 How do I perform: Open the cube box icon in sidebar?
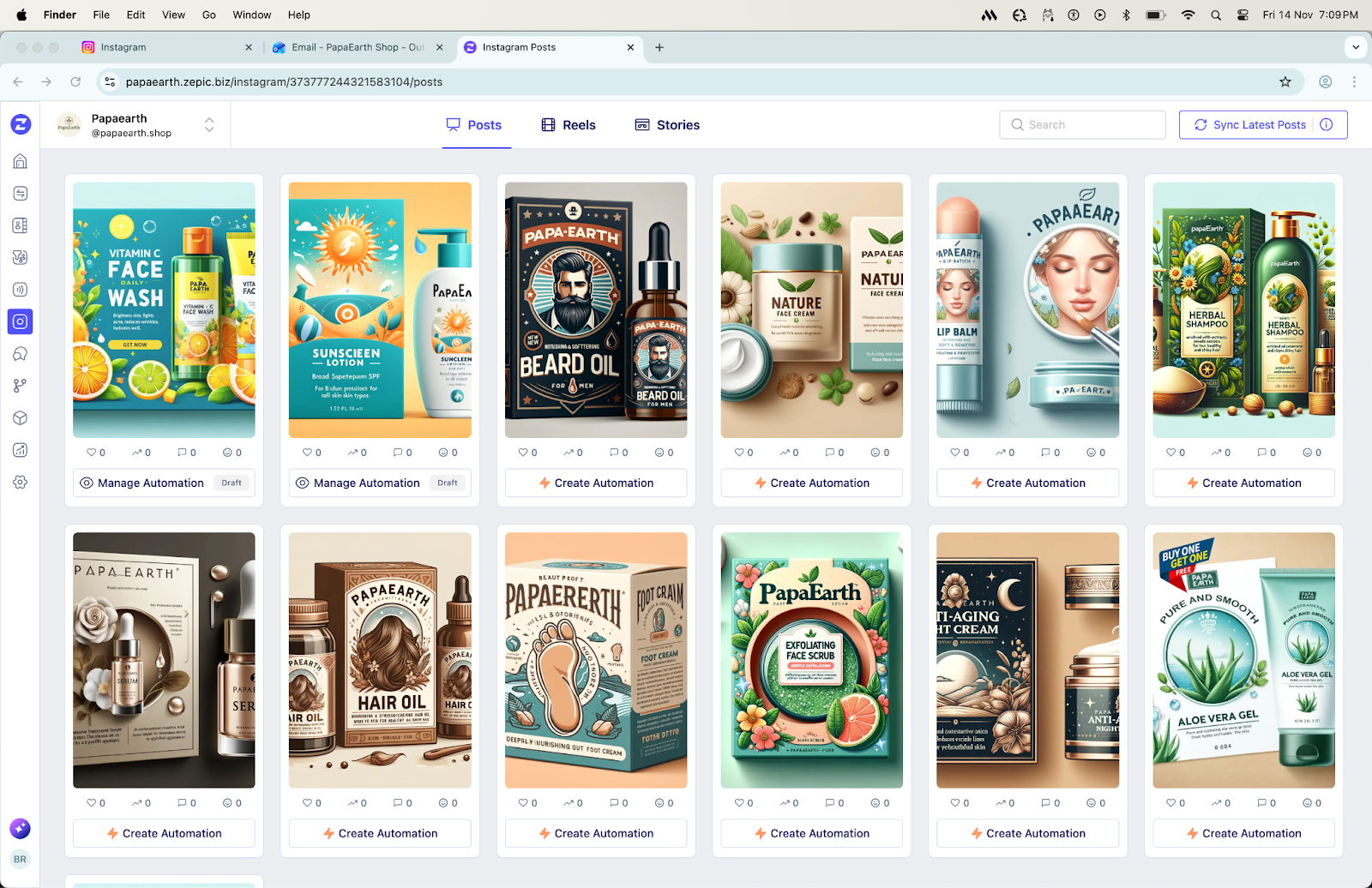click(21, 418)
